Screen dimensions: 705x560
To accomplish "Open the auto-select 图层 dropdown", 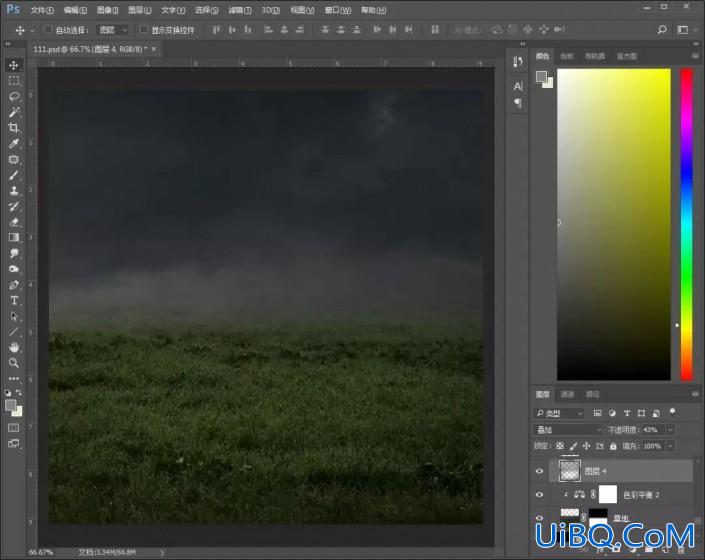I will (x=113, y=30).
